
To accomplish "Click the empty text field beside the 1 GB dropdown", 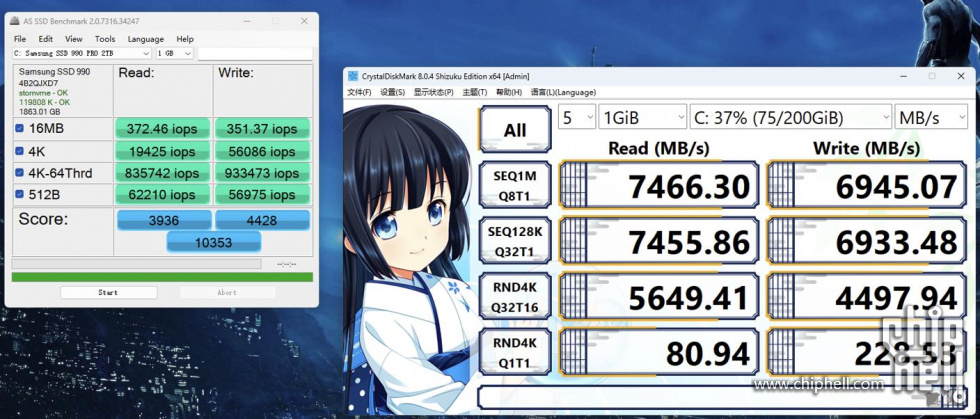I will 255,54.
